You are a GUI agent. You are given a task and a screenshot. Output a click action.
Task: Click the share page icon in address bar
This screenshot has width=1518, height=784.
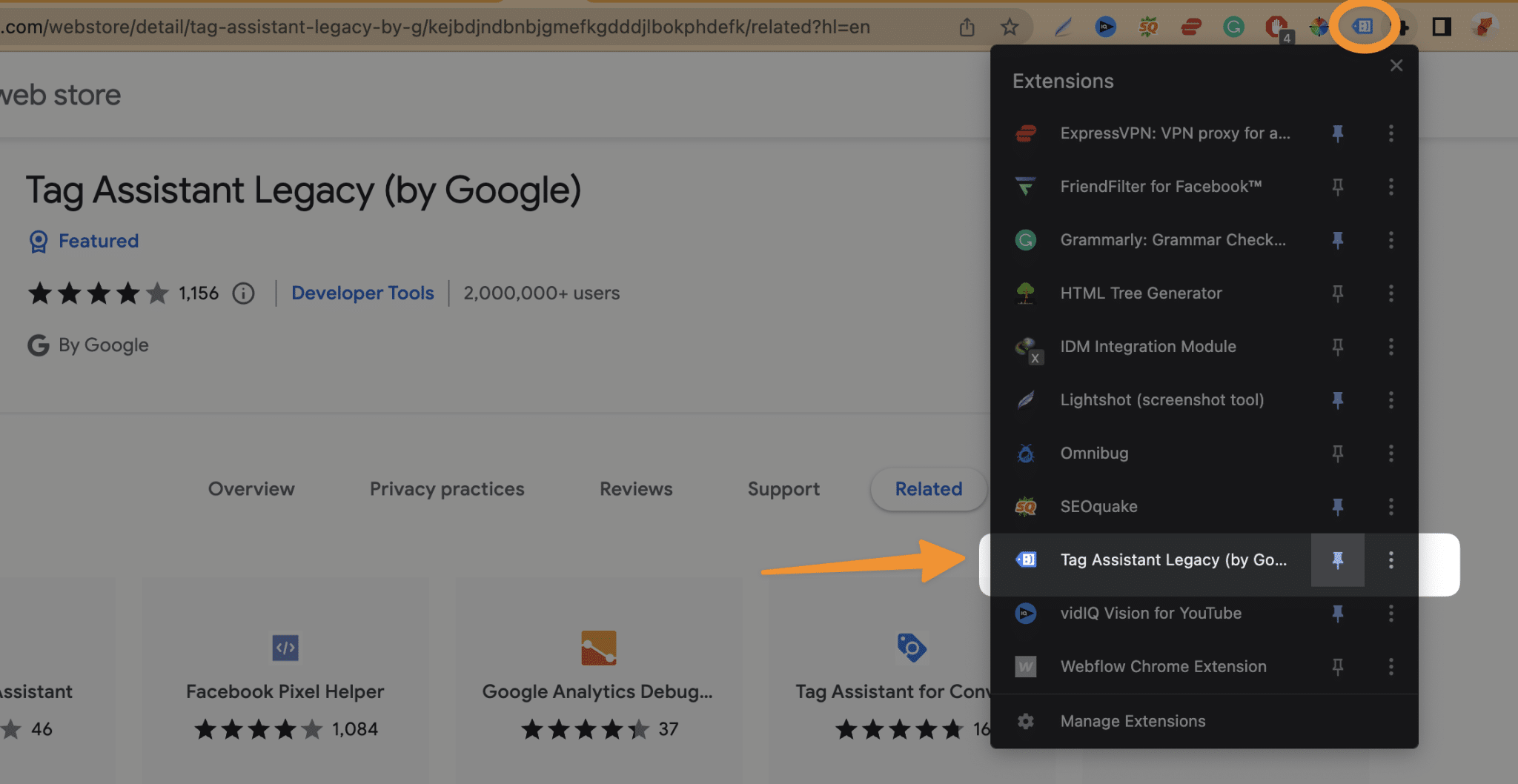click(967, 27)
